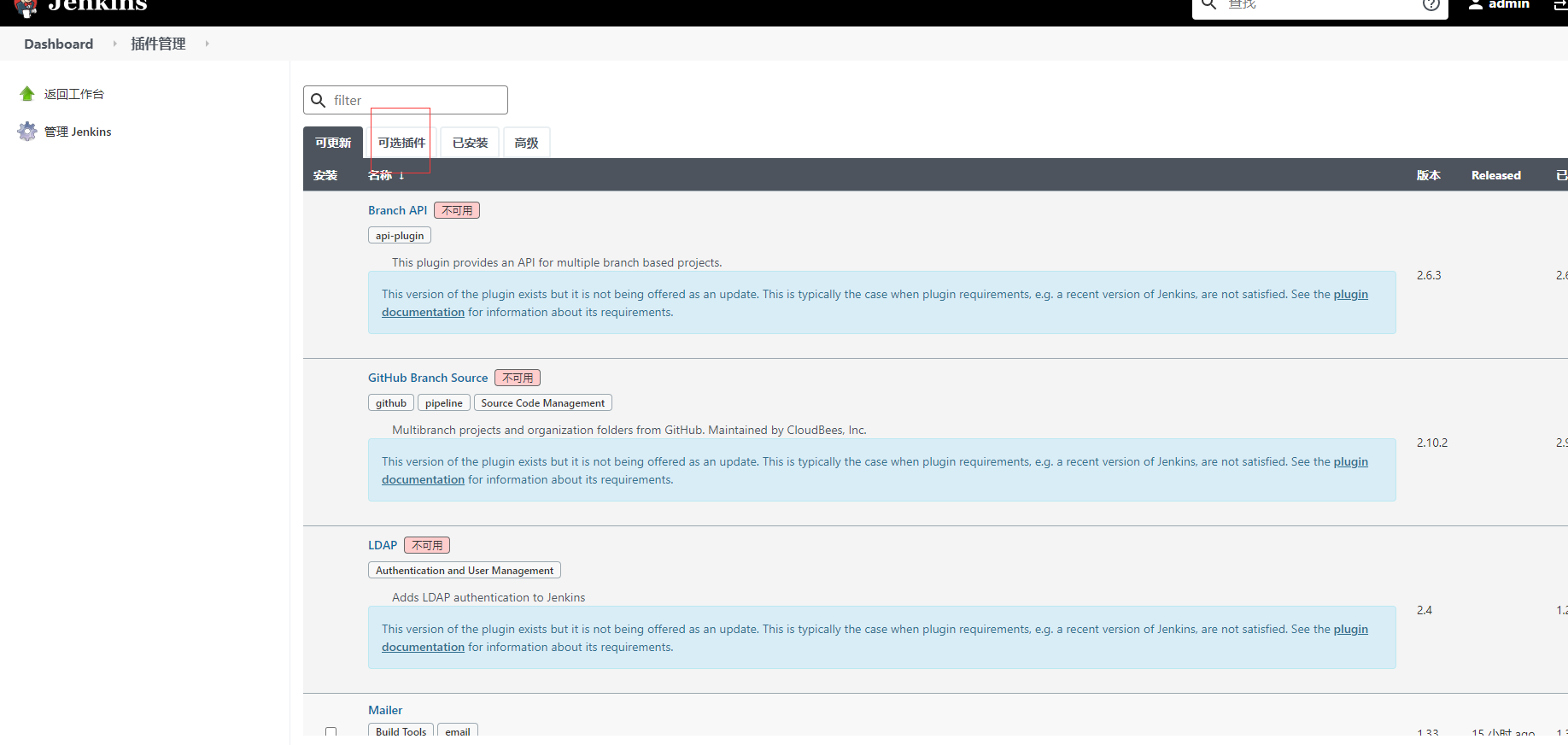The image size is (1568, 745).
Task: Click the magnifier icon in the filter box
Action: pyautogui.click(x=319, y=101)
